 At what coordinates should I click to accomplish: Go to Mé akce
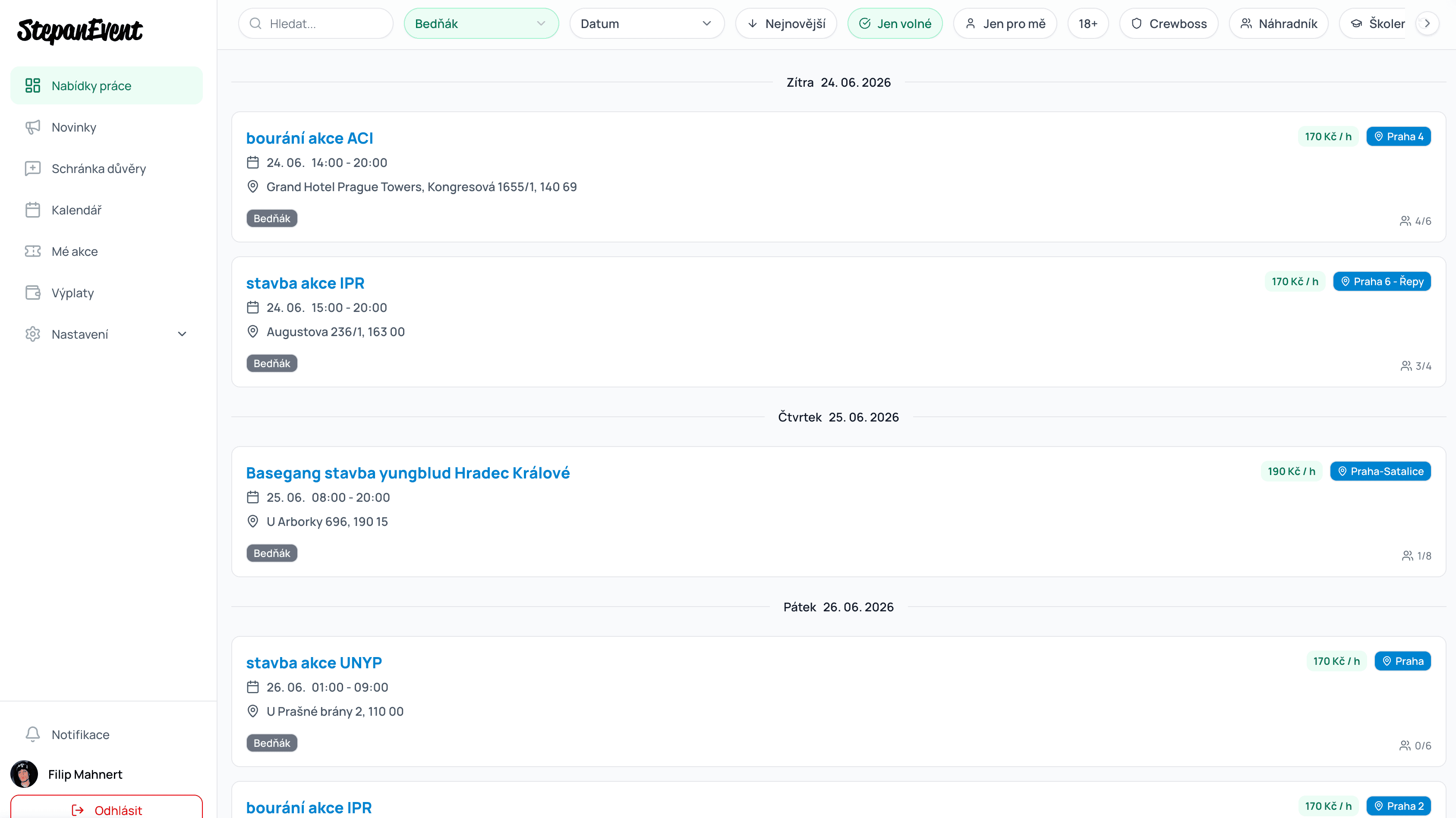pyautogui.click(x=106, y=252)
